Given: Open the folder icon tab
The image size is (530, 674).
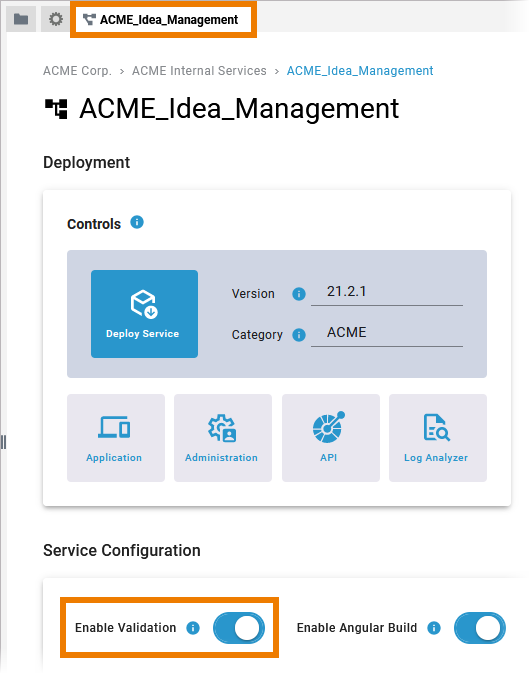Looking at the screenshot, I should (21, 19).
